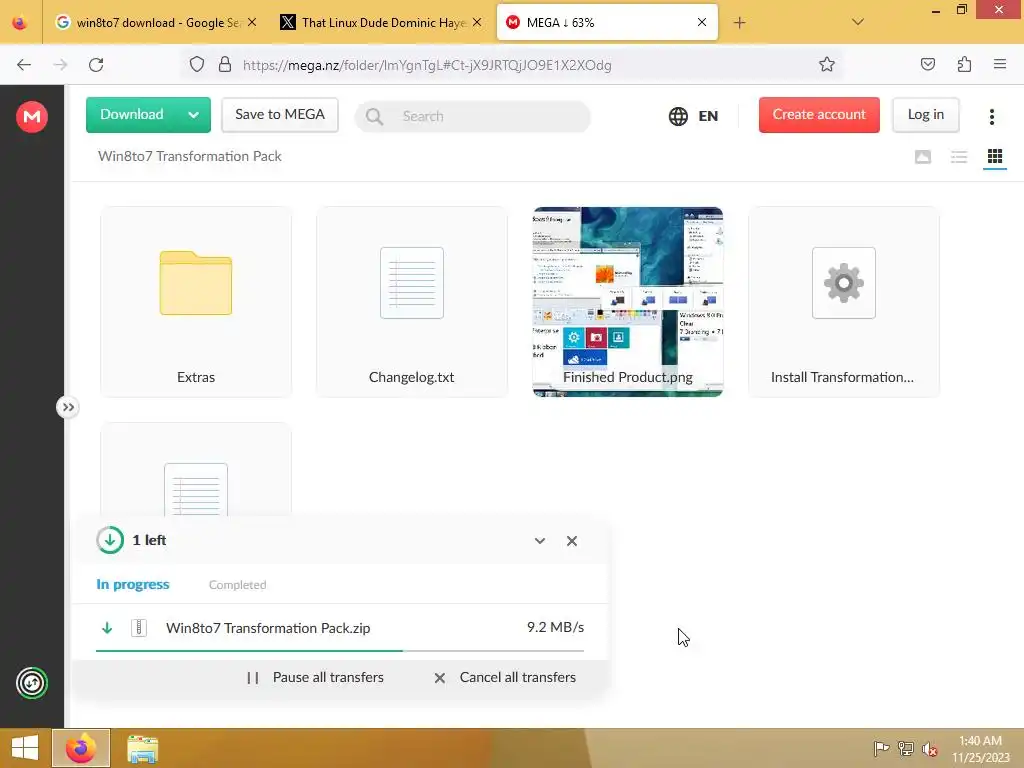
Task: Select the Changelog.txt file
Action: 411,302
